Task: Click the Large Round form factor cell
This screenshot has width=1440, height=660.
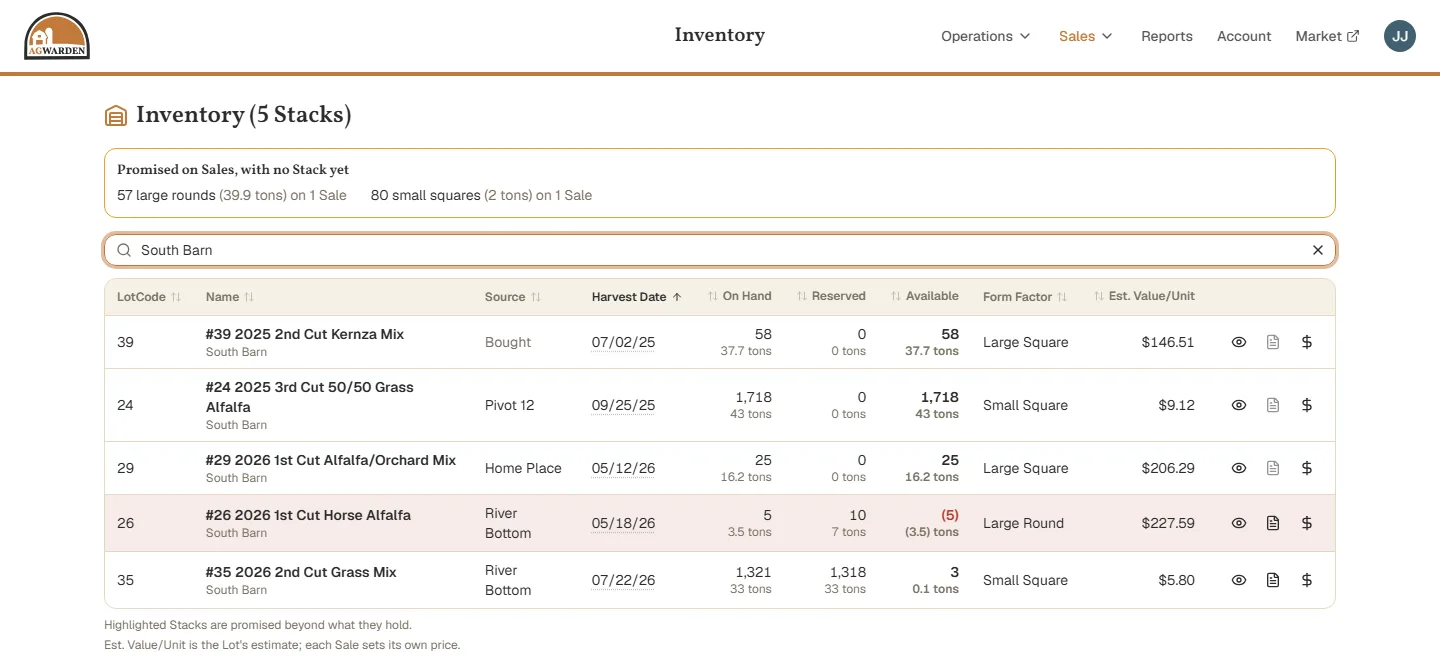Action: [1023, 523]
